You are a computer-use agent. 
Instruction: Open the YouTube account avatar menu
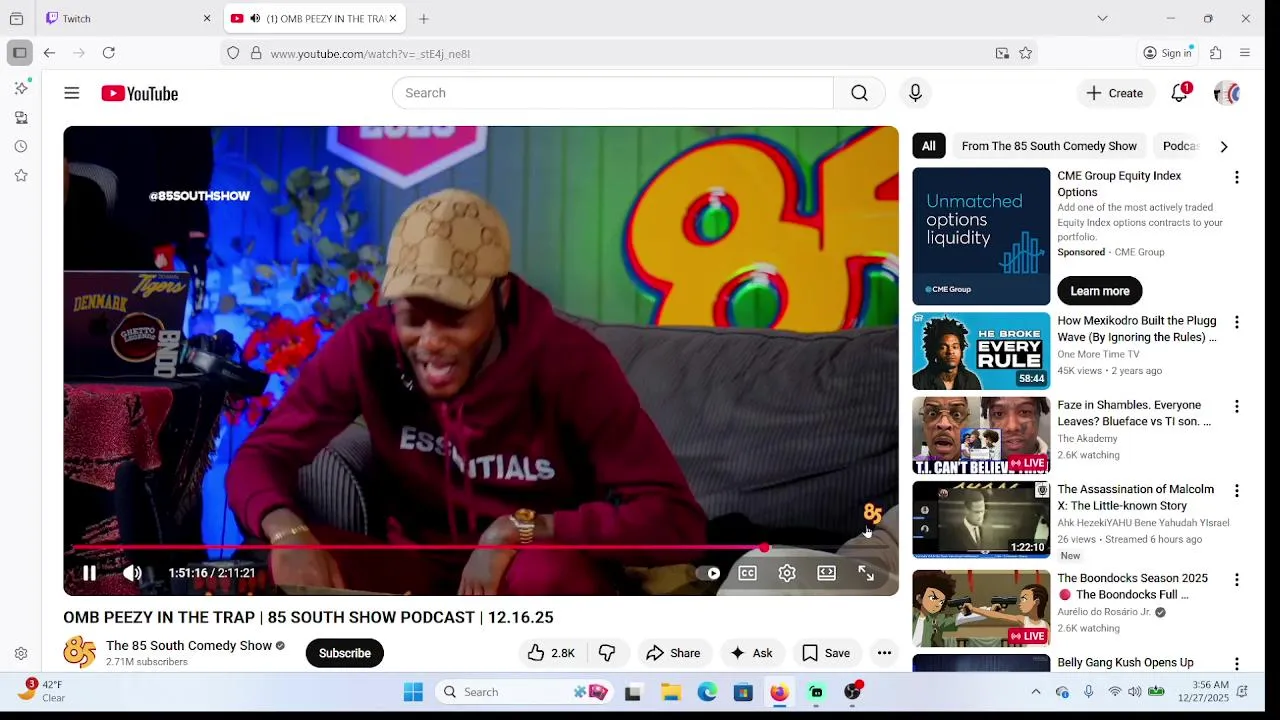pyautogui.click(x=1226, y=93)
